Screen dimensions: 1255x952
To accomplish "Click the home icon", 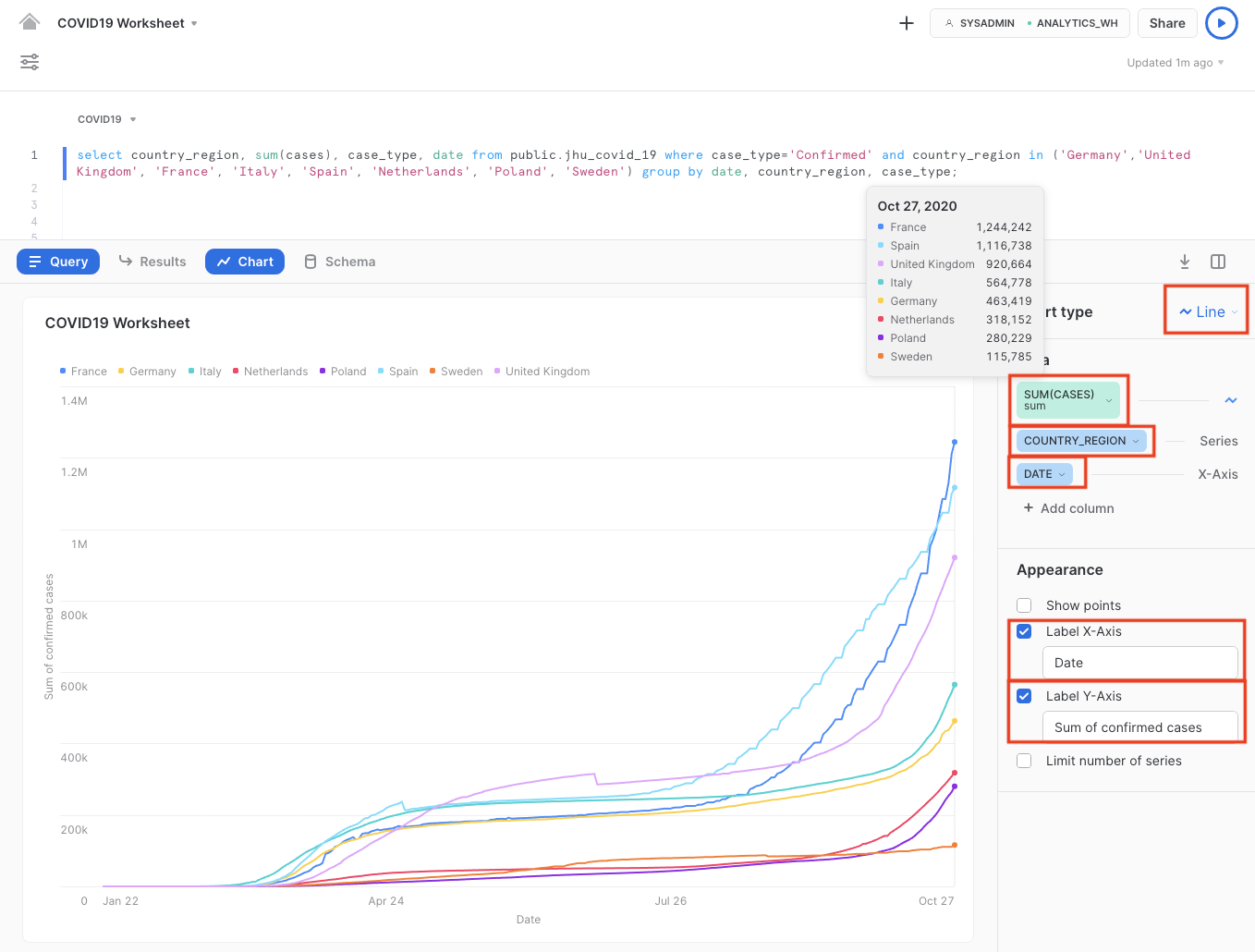I will tap(30, 22).
